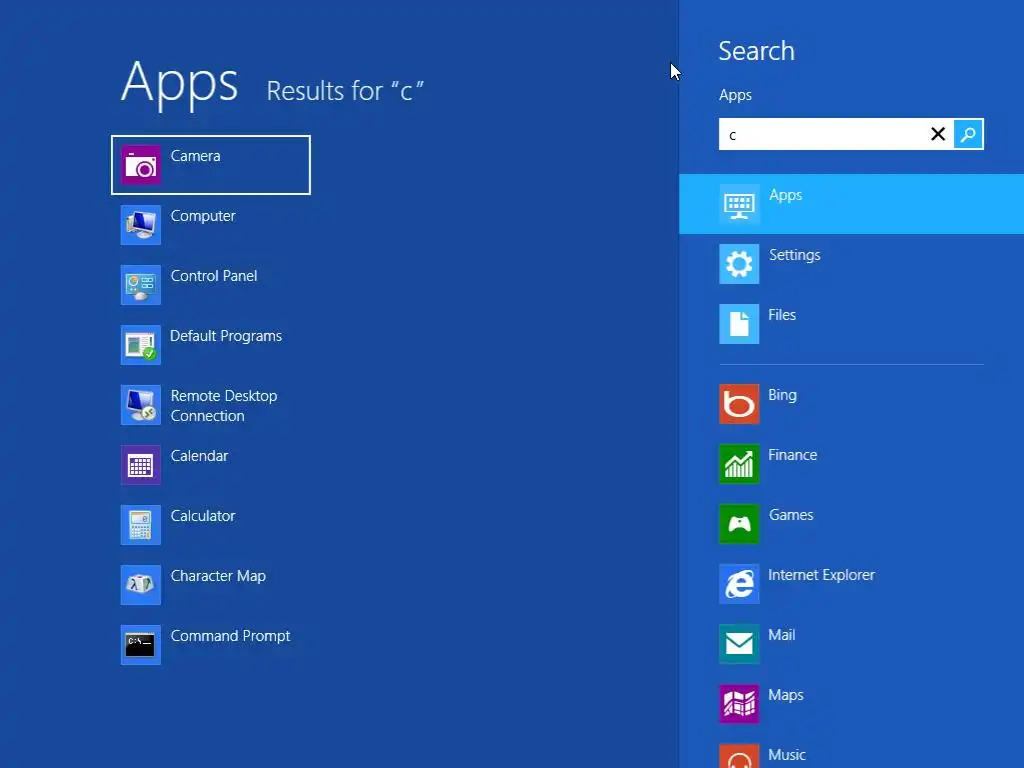Viewport: 1024px width, 768px height.
Task: Open the Computer icon
Action: tap(140, 225)
